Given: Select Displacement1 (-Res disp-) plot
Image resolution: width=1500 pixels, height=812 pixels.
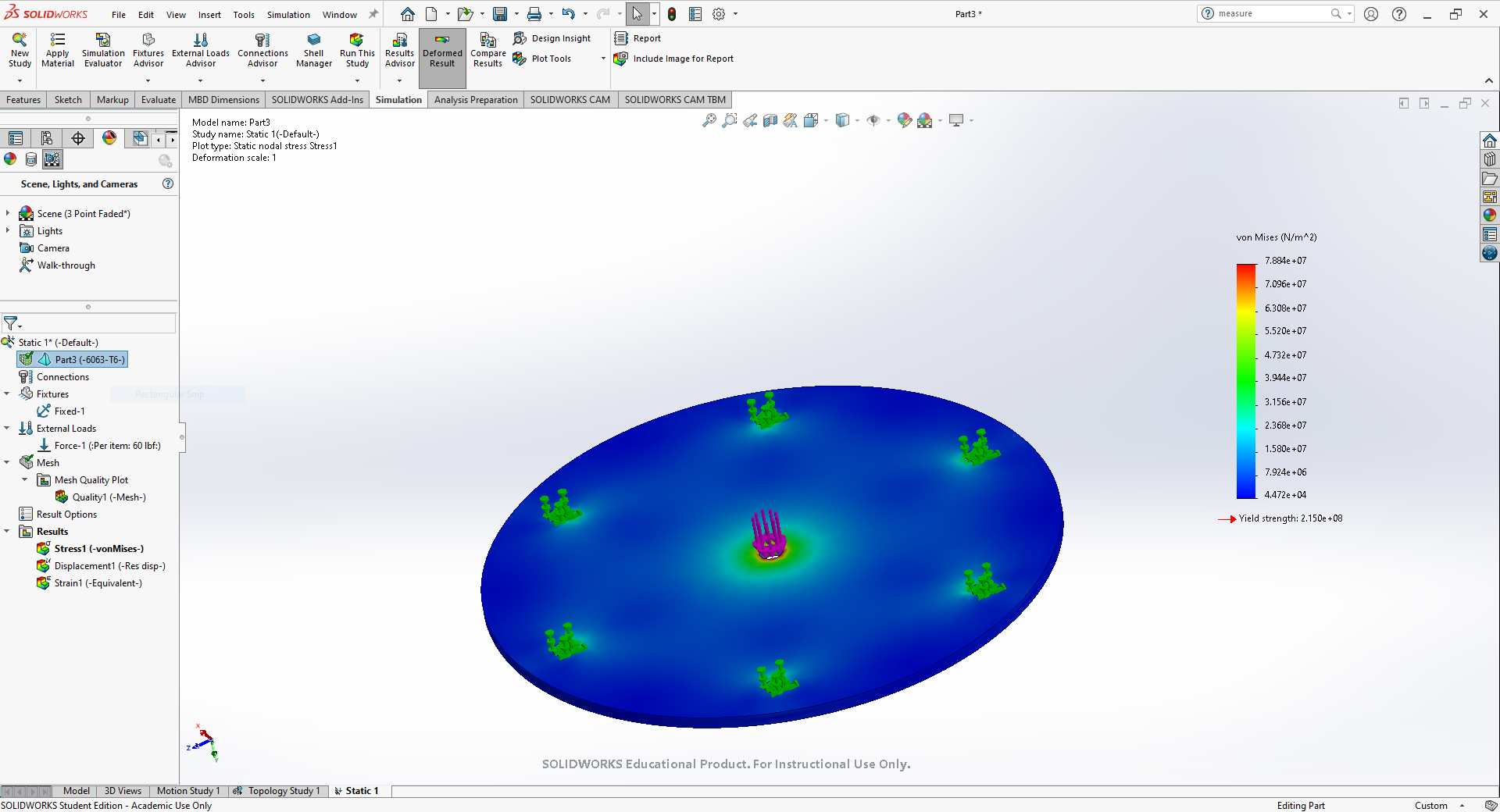Looking at the screenshot, I should (x=101, y=566).
